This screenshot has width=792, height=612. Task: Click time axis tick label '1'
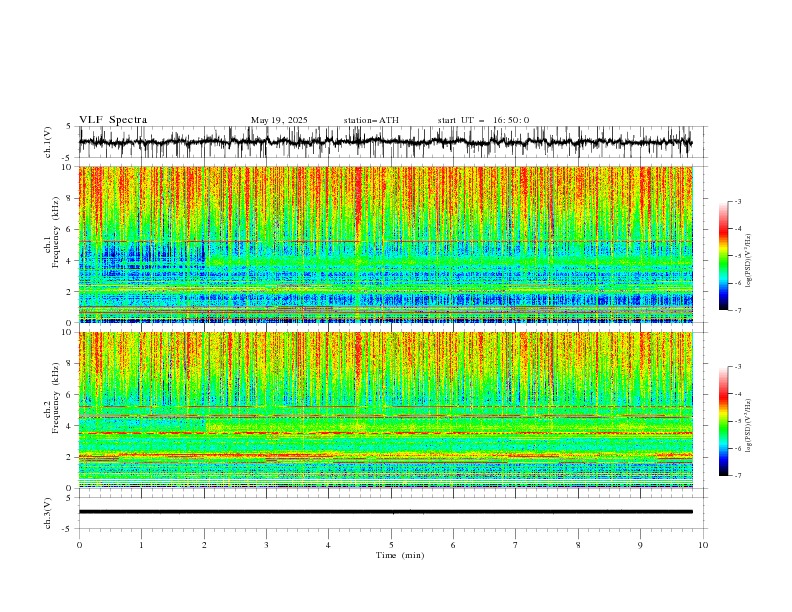pos(141,545)
